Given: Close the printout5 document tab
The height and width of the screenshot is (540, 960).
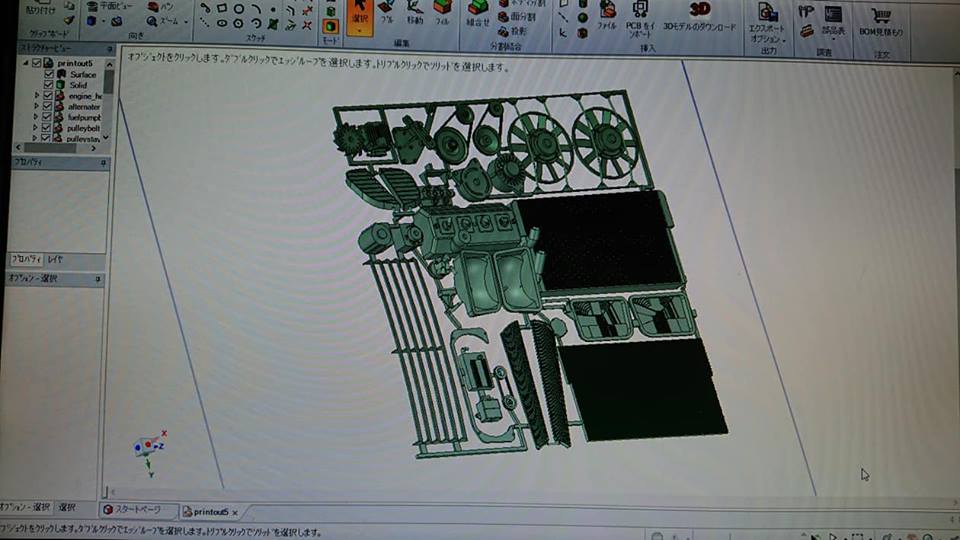Looking at the screenshot, I should pyautogui.click(x=234, y=512).
